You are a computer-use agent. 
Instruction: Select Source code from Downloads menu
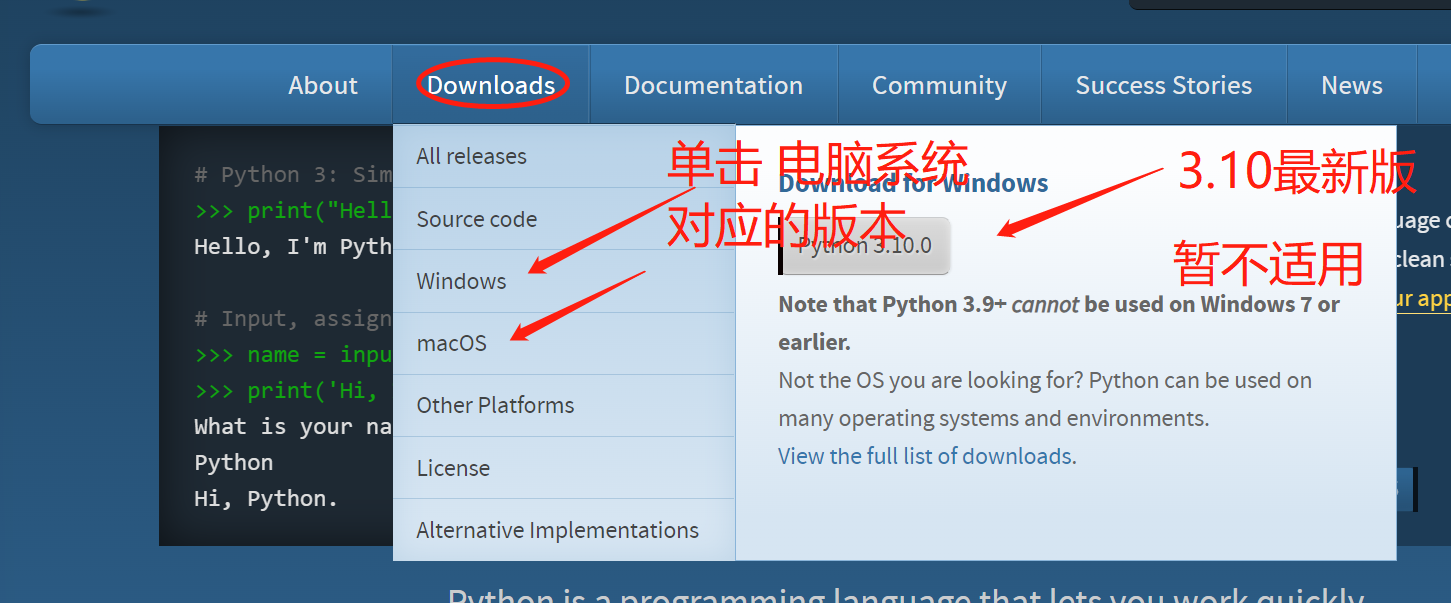564,219
